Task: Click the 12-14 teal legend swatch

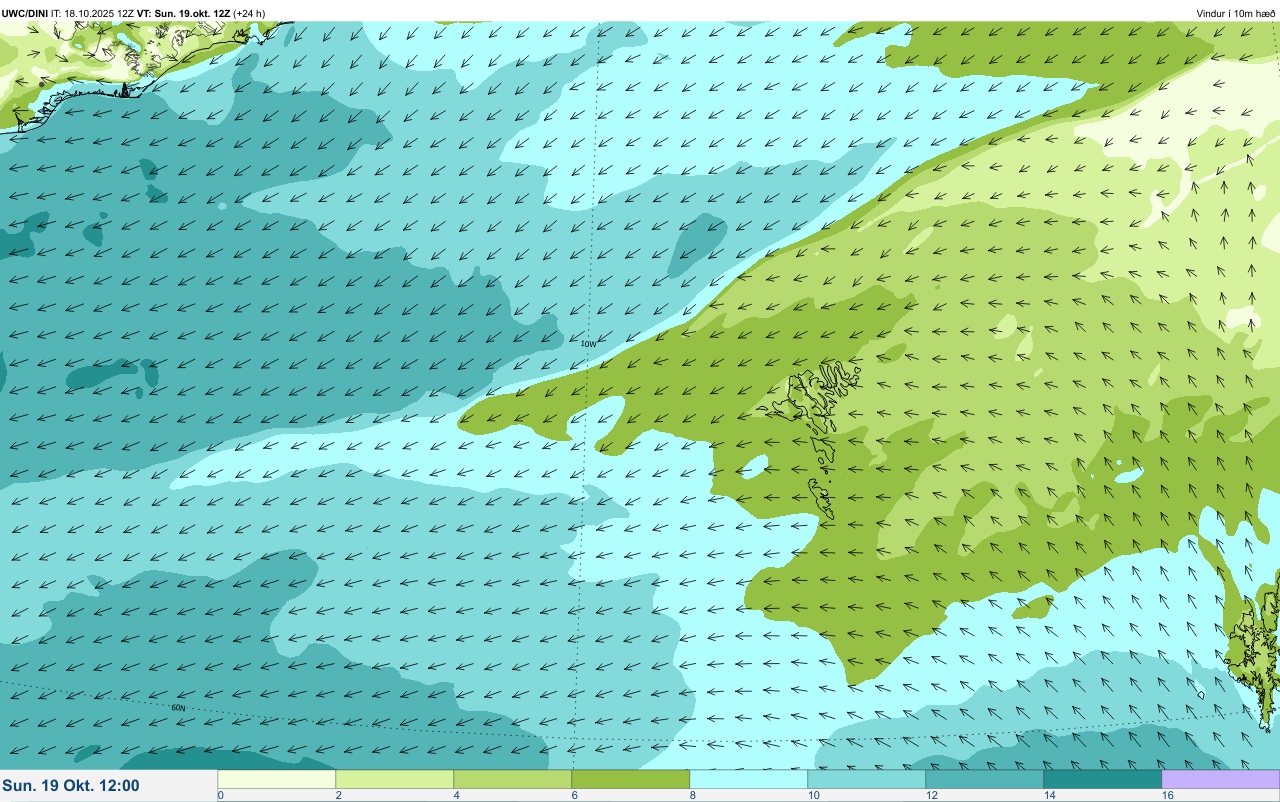Action: pyautogui.click(x=985, y=779)
